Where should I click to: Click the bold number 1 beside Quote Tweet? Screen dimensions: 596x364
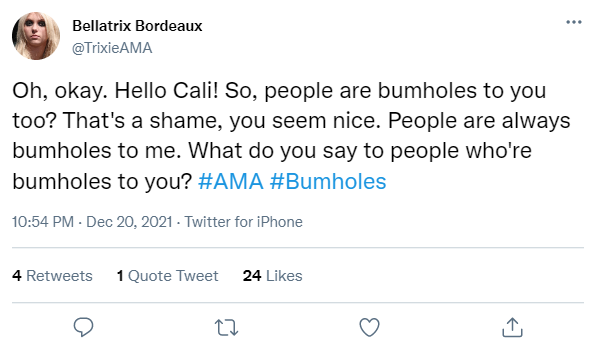click(120, 276)
